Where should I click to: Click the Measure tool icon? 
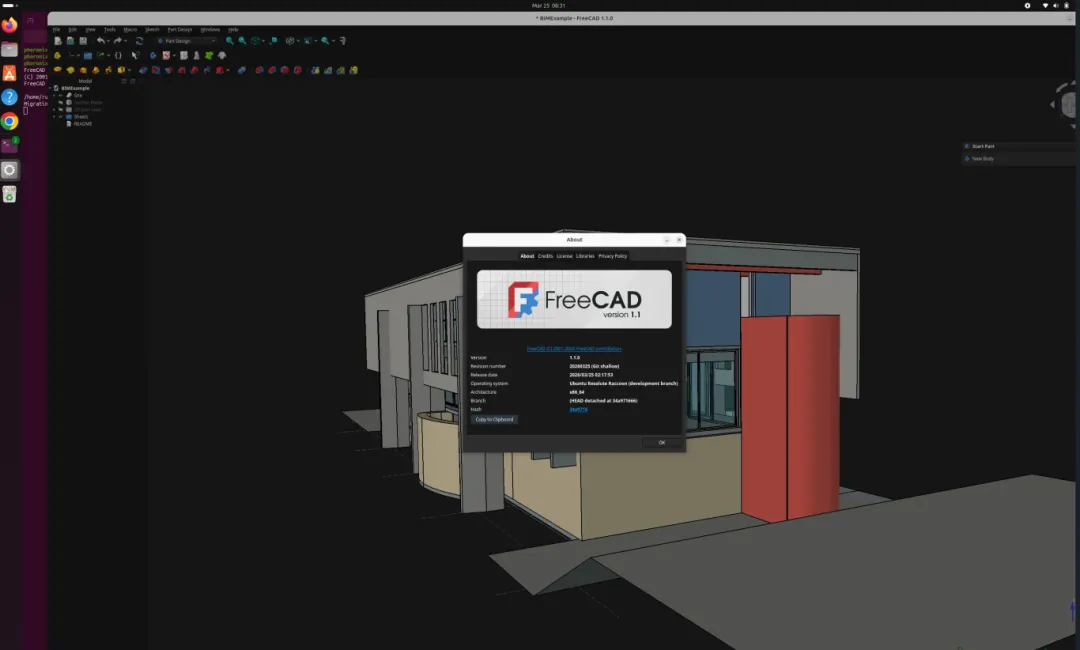pyautogui.click(x=343, y=41)
